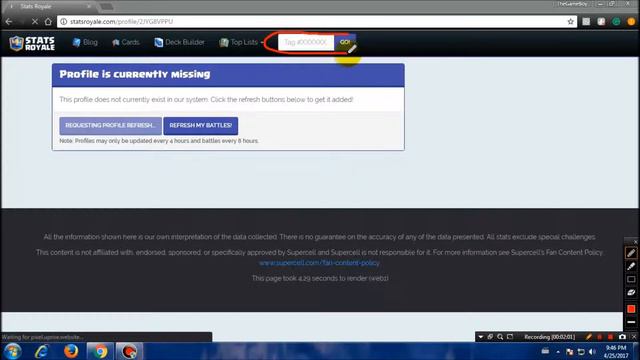The height and width of the screenshot is (360, 640).
Task: Open the screen recorder app in taskbar
Action: coord(129,351)
